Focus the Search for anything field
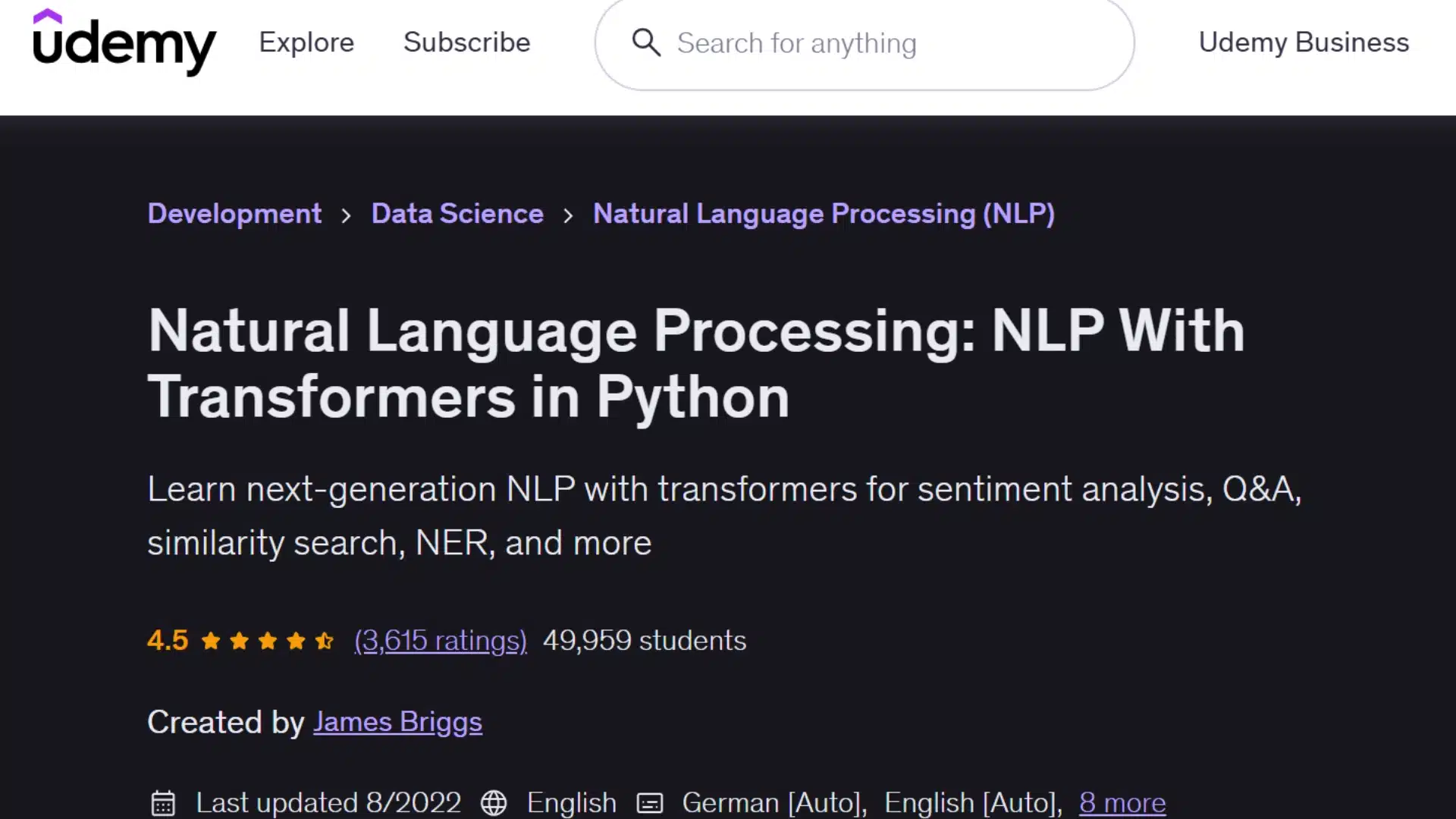Image resolution: width=1456 pixels, height=819 pixels. [864, 43]
